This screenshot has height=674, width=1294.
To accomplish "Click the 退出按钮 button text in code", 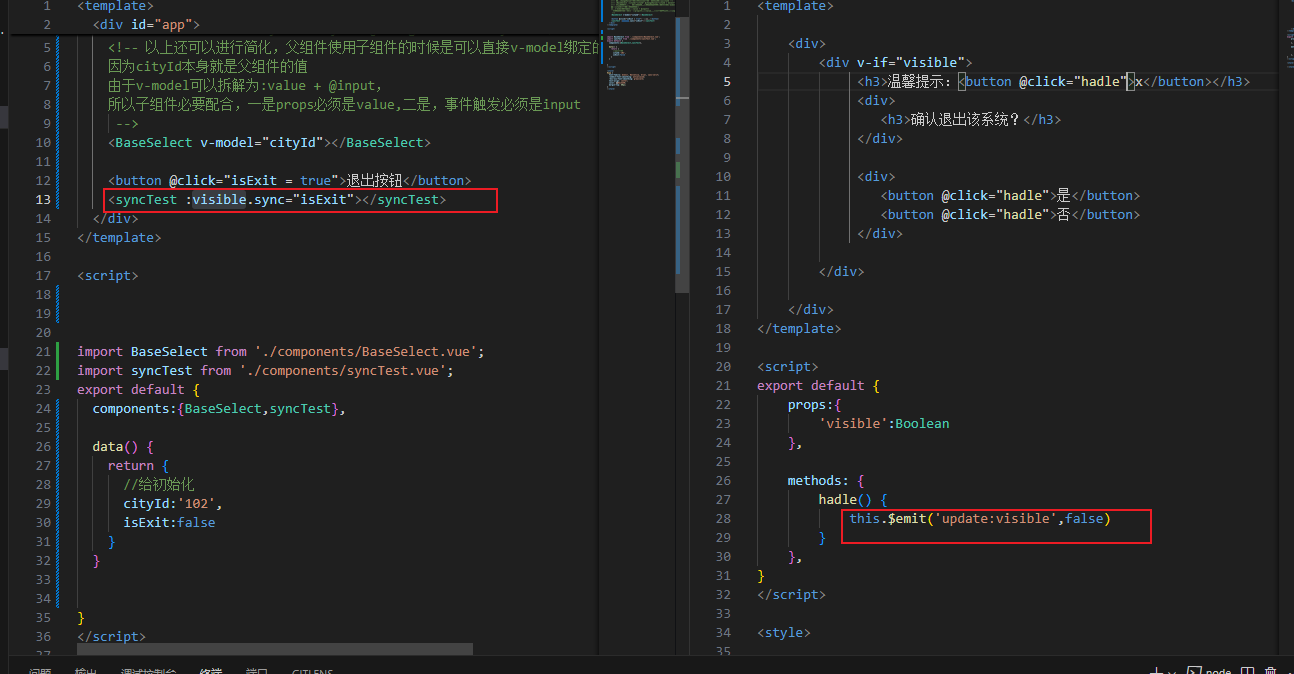I will (x=373, y=181).
